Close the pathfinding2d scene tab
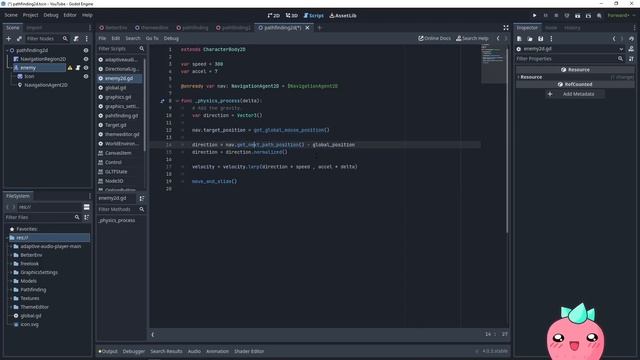 tap(307, 28)
